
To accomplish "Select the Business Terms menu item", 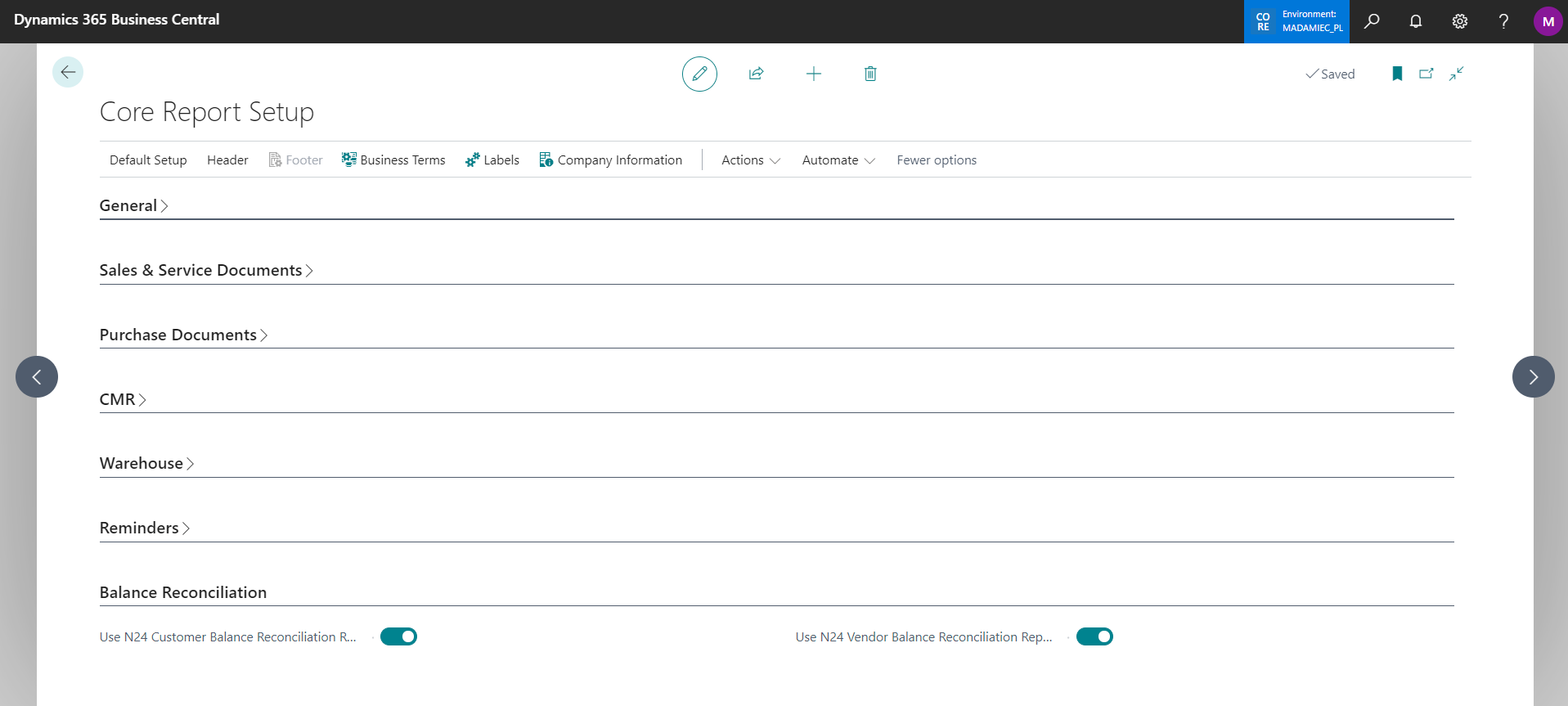I will point(393,160).
